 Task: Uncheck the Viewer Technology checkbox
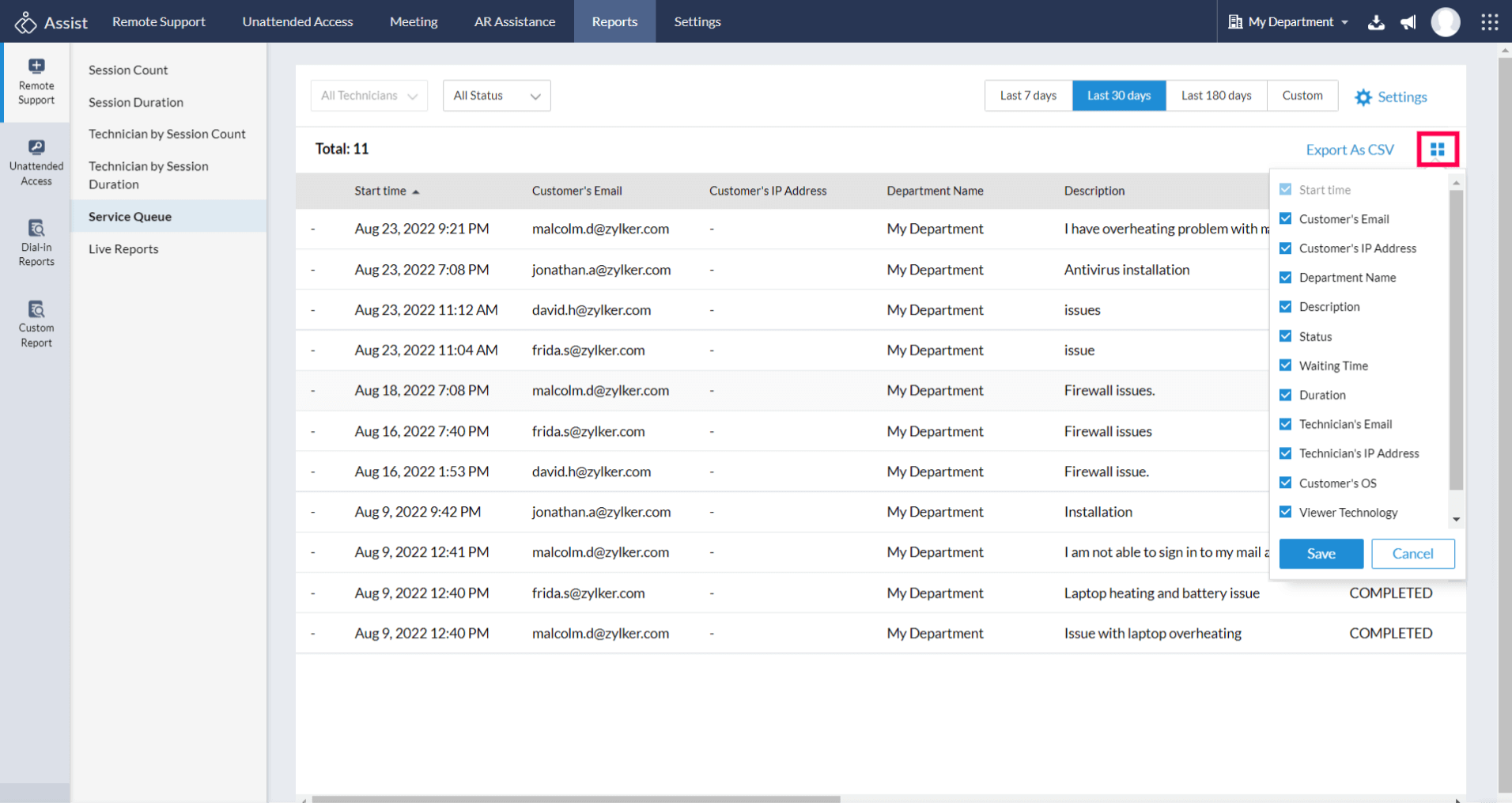pyautogui.click(x=1286, y=512)
